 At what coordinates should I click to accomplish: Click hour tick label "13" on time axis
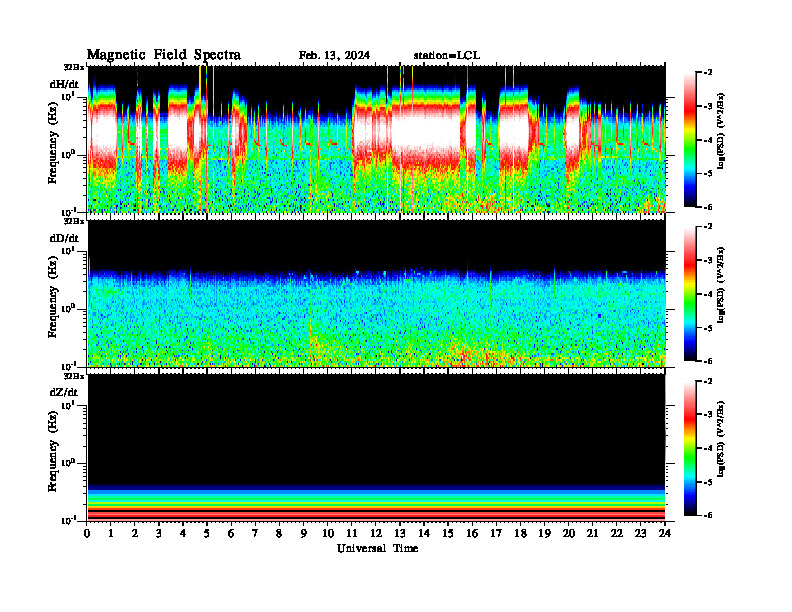[x=400, y=534]
